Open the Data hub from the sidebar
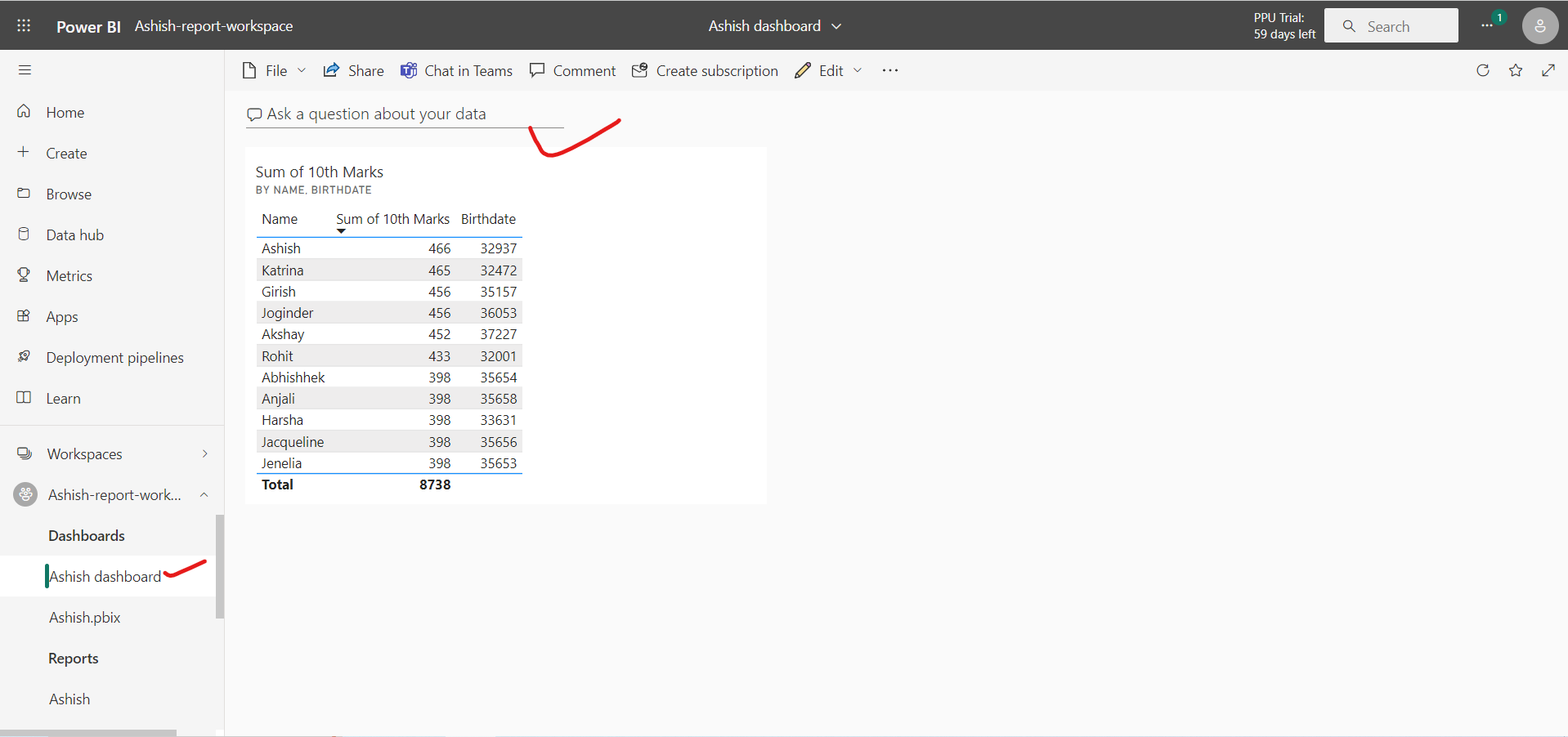This screenshot has width=1568, height=737. tap(74, 234)
